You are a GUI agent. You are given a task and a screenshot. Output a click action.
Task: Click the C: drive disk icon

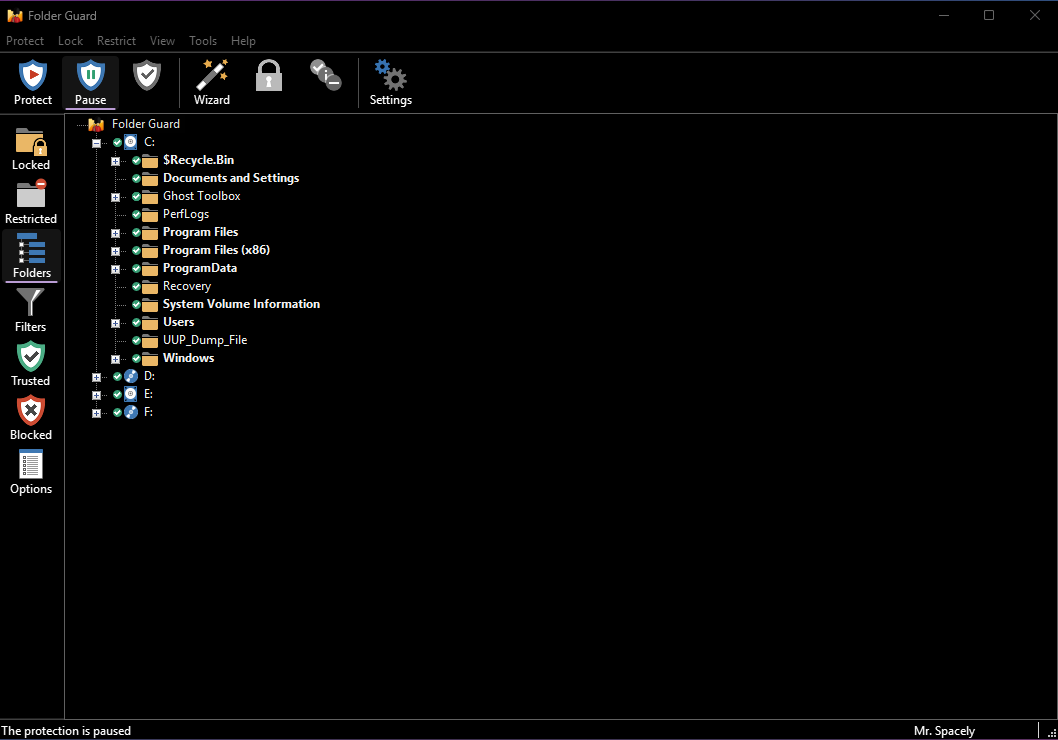[x=131, y=142]
